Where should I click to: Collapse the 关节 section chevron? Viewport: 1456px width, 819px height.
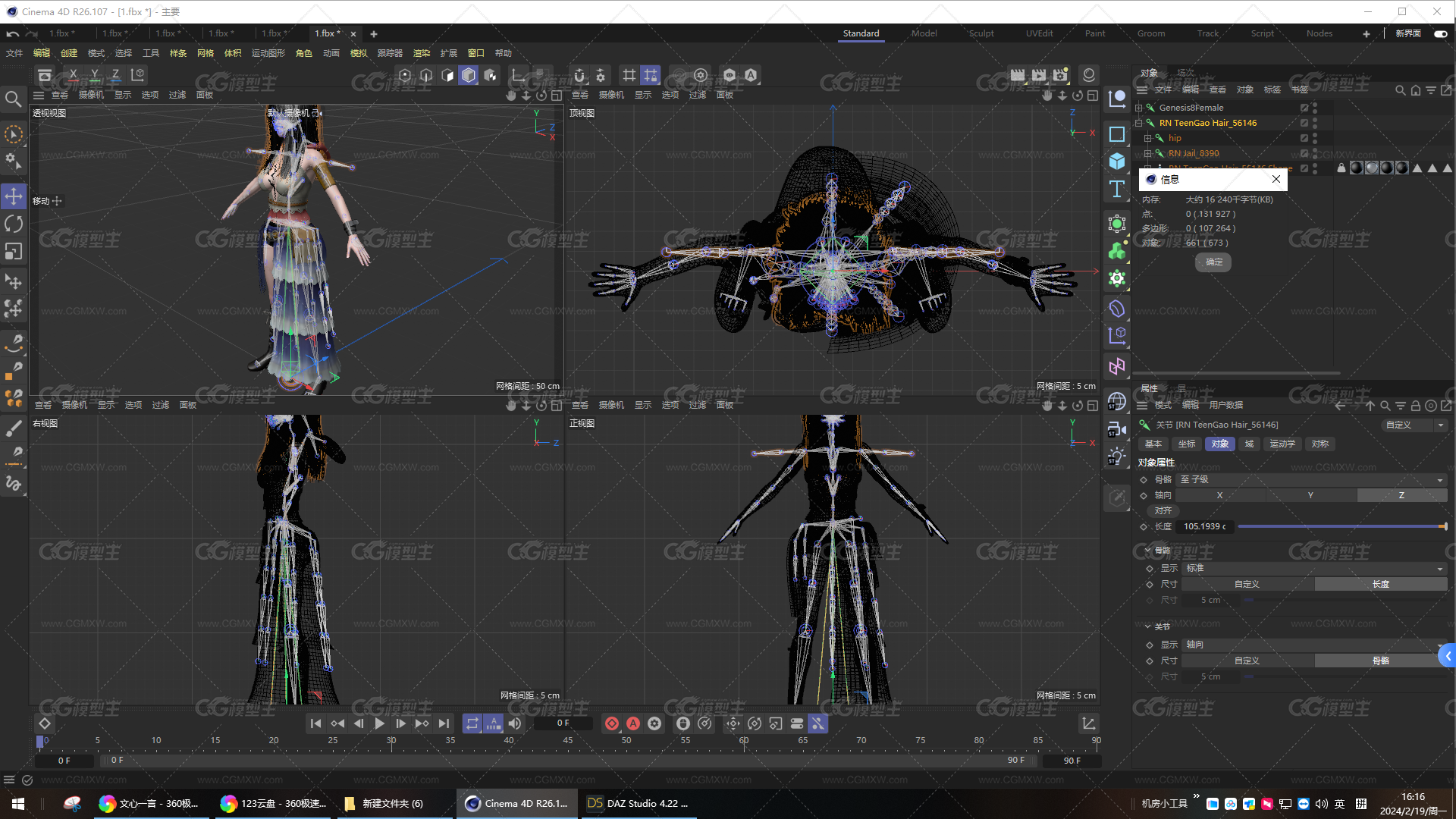point(1148,626)
